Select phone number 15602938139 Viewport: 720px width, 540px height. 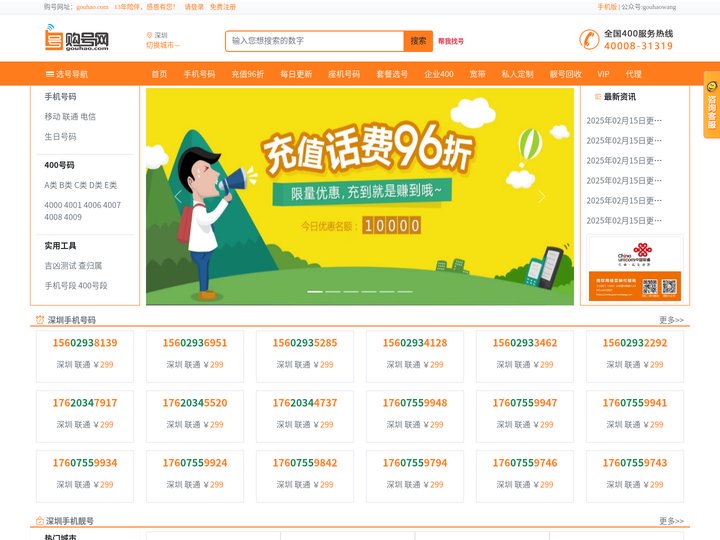click(85, 343)
